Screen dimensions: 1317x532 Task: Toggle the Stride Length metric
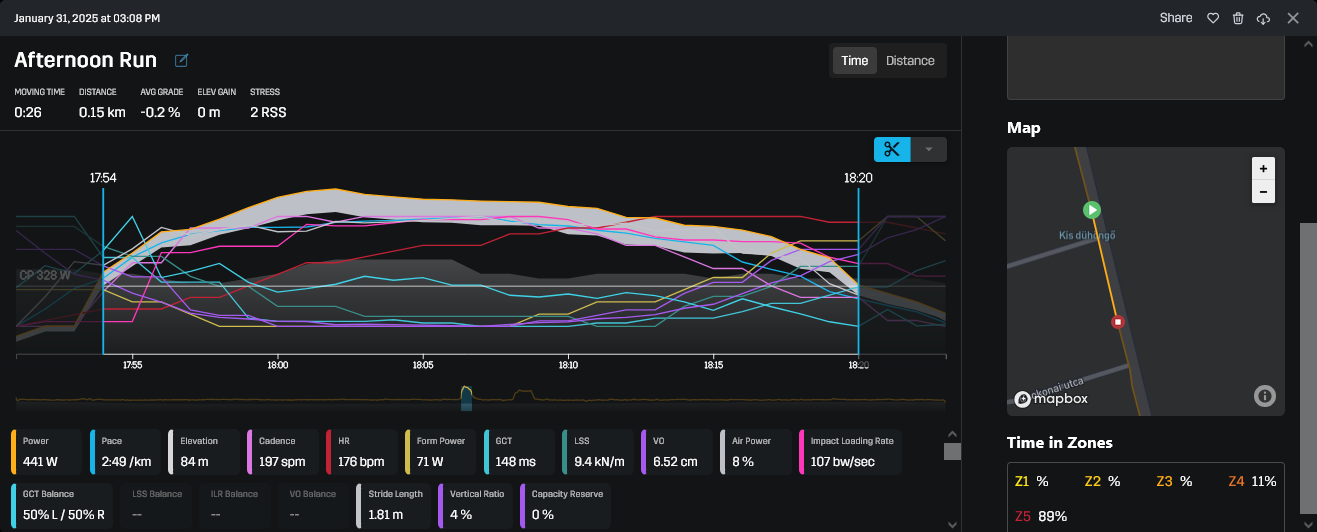393,507
